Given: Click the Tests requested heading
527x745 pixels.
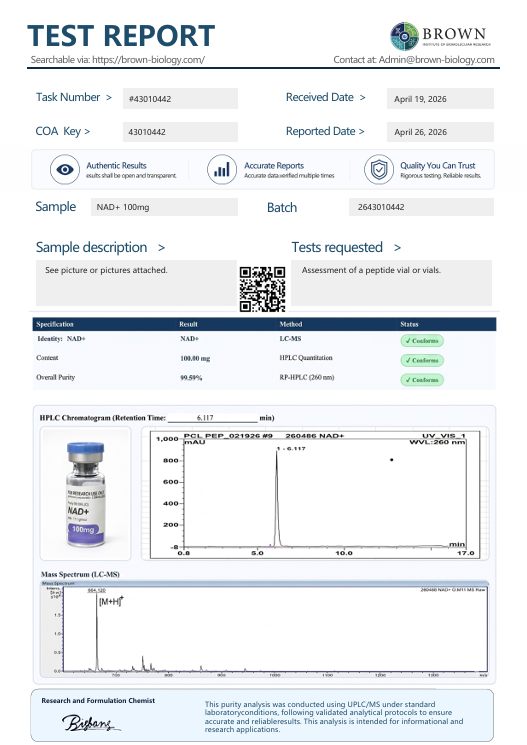Looking at the screenshot, I should [337, 247].
